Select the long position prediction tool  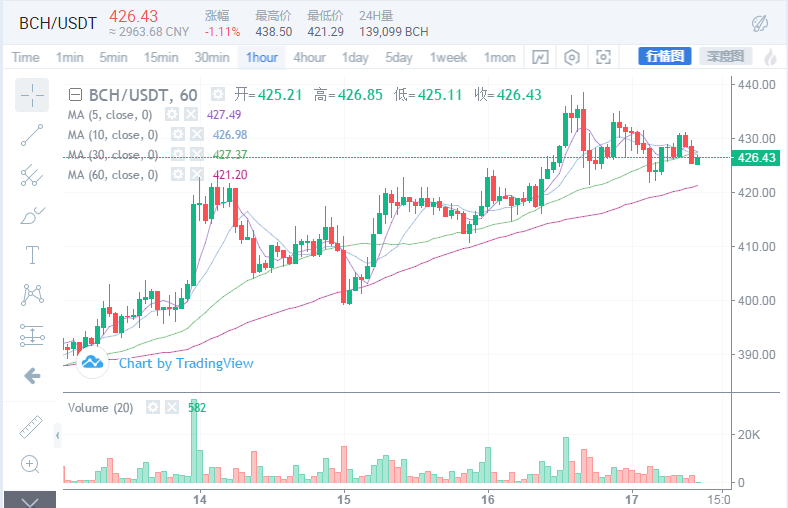32,335
